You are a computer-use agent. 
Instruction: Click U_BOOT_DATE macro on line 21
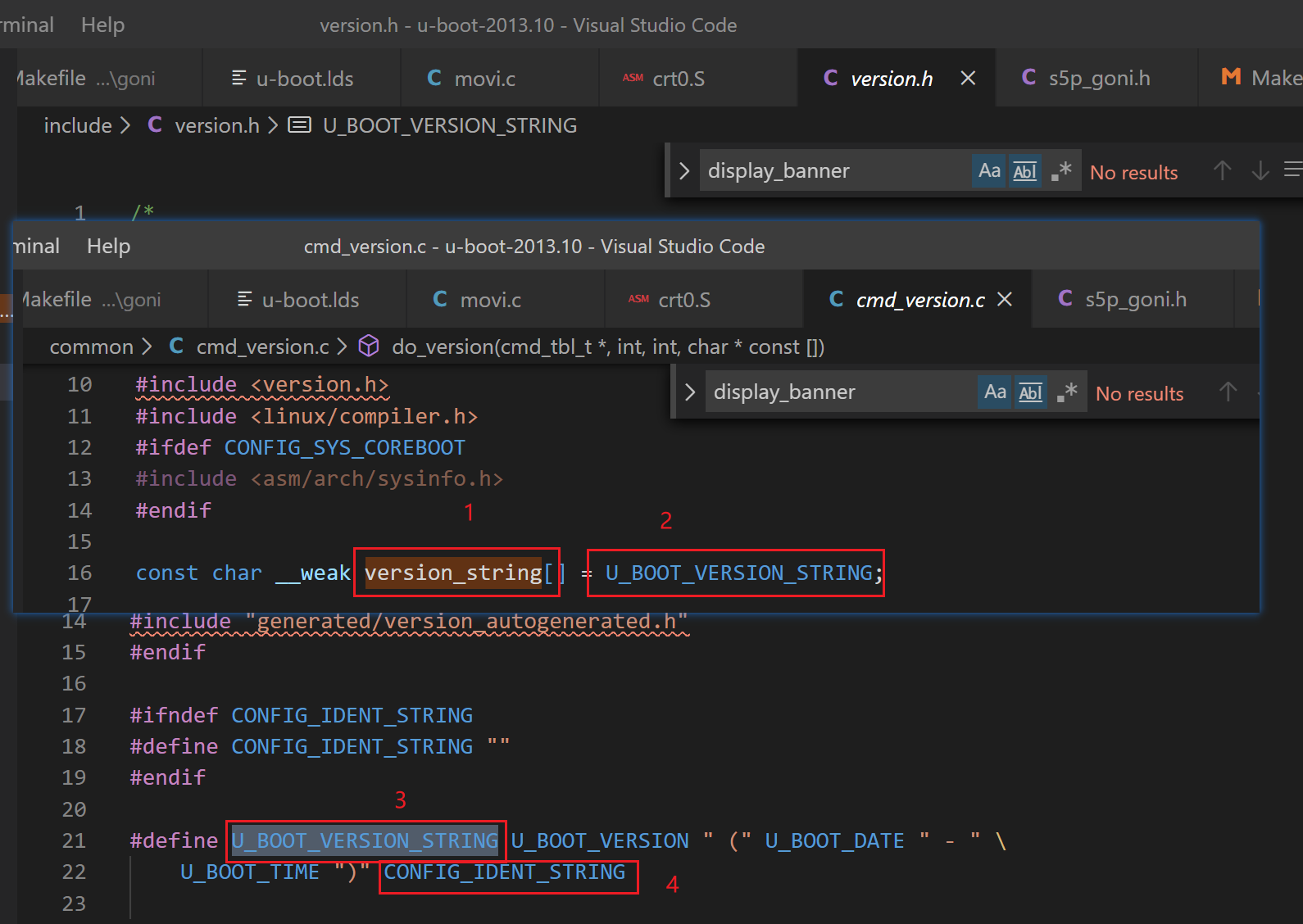834,840
